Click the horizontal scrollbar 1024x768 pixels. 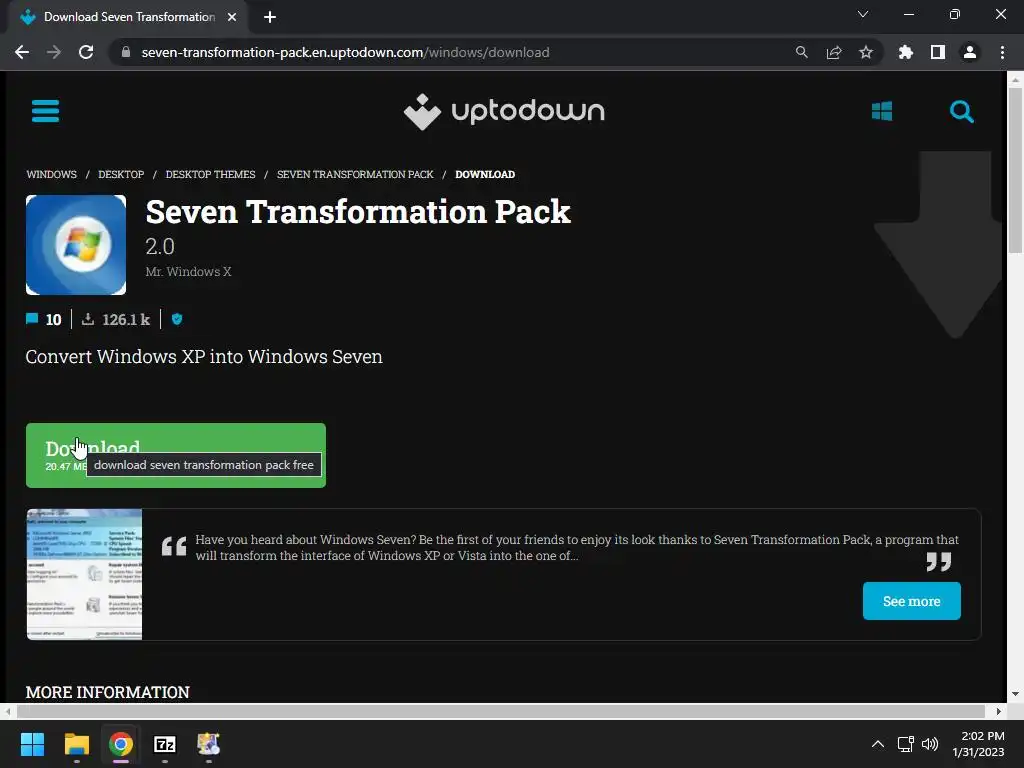pyautogui.click(x=499, y=711)
